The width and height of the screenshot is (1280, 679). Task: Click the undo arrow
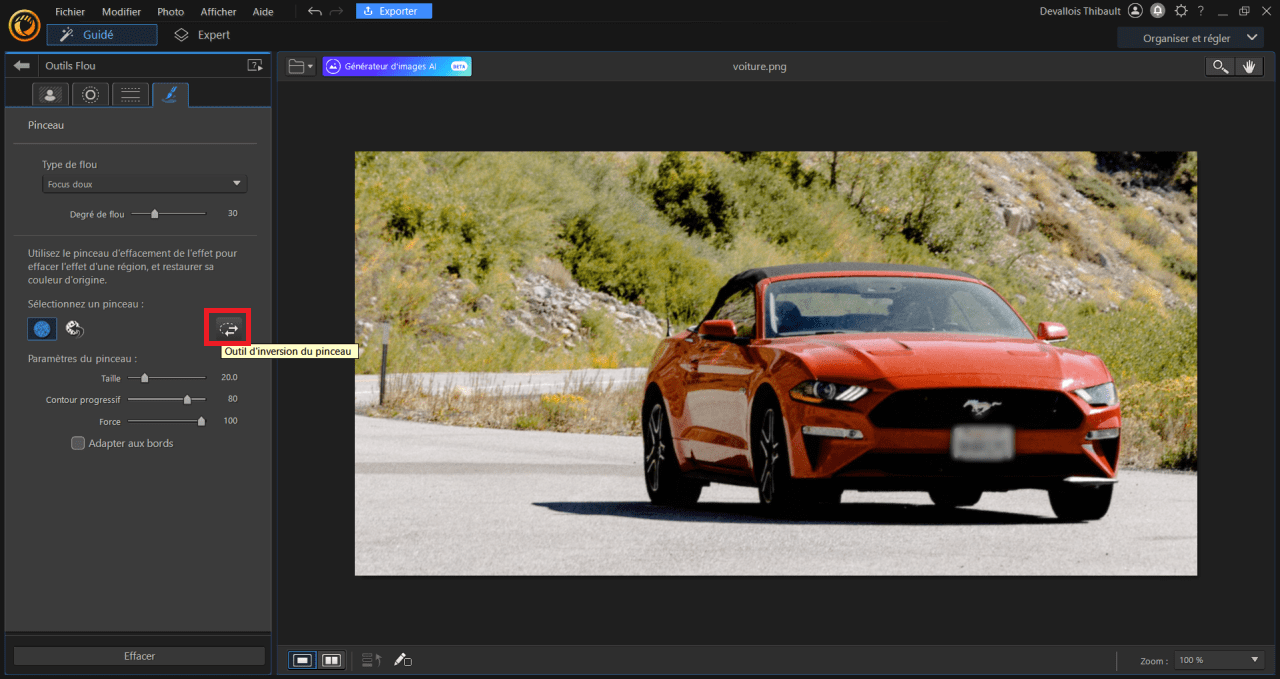[x=315, y=11]
